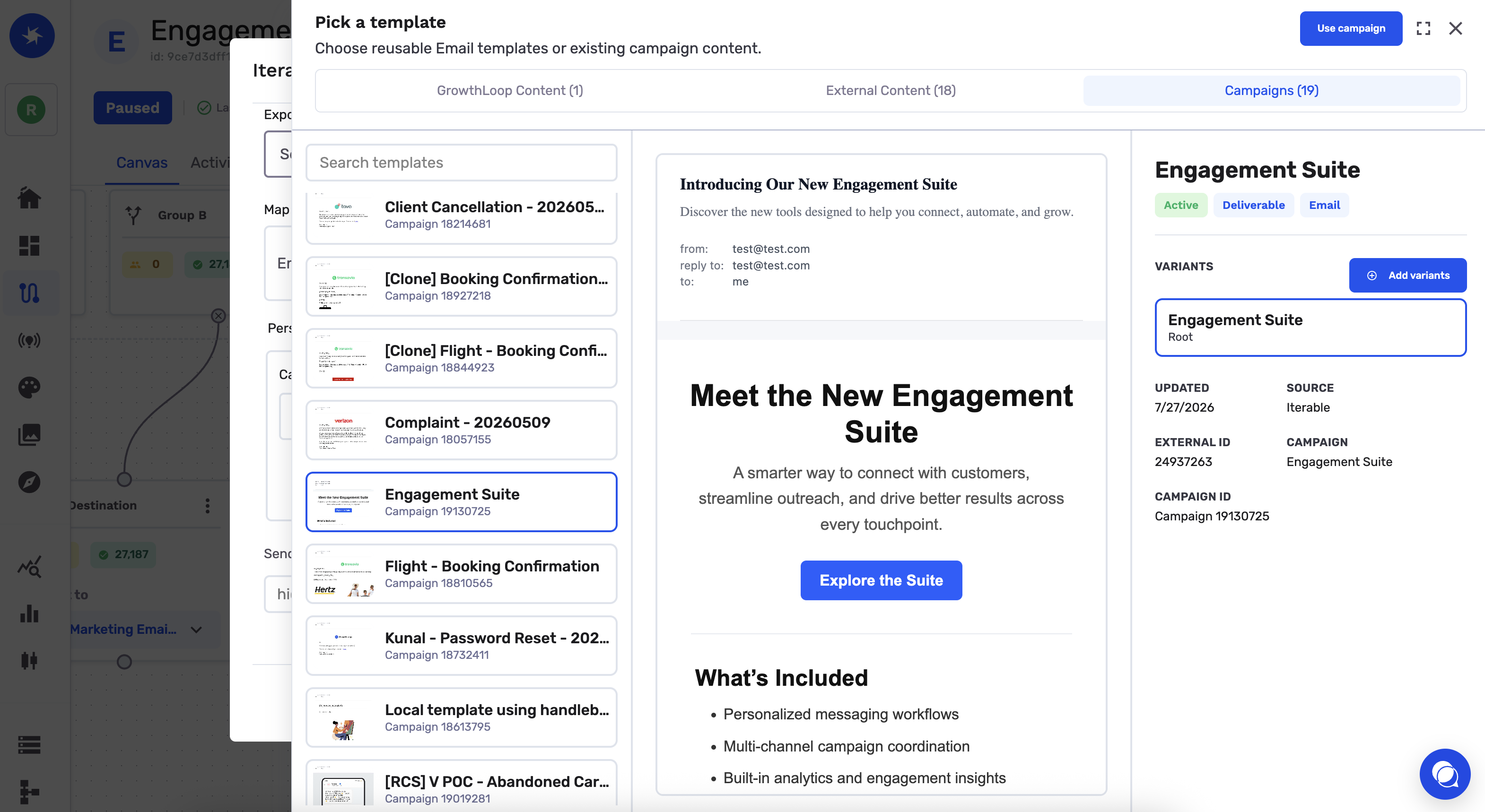Click the Group B split icon
Screen dimensions: 1485x812
(133, 215)
